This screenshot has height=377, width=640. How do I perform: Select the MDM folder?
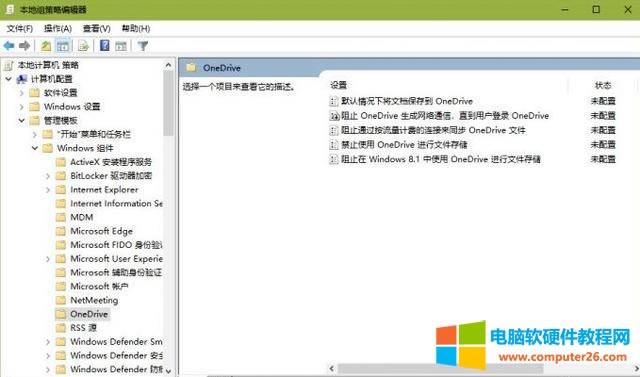[x=81, y=217]
